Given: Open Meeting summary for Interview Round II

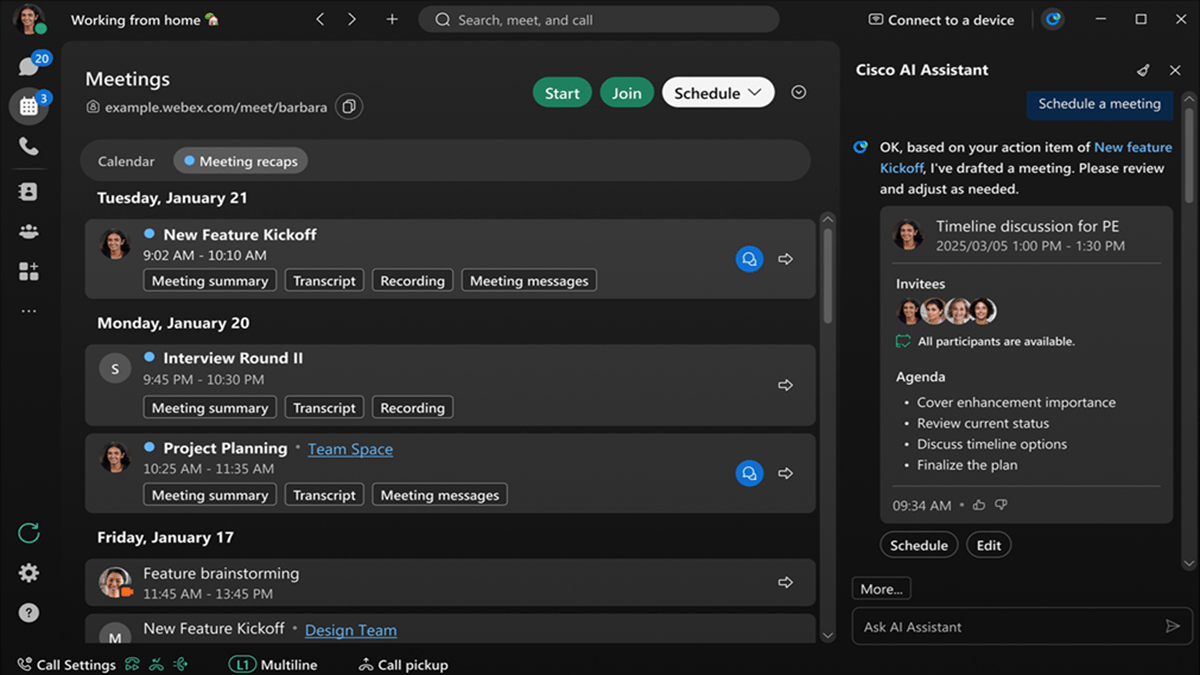Looking at the screenshot, I should click(210, 408).
